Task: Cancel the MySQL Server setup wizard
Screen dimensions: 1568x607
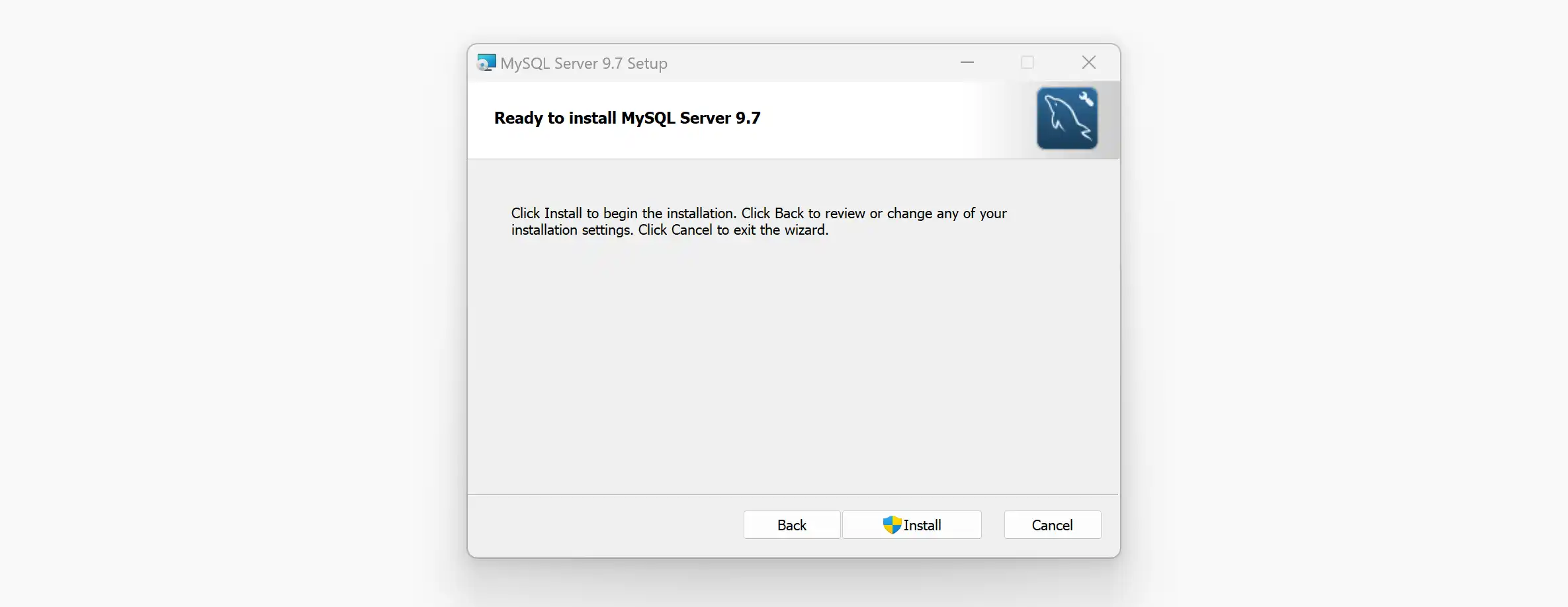Action: [1053, 525]
